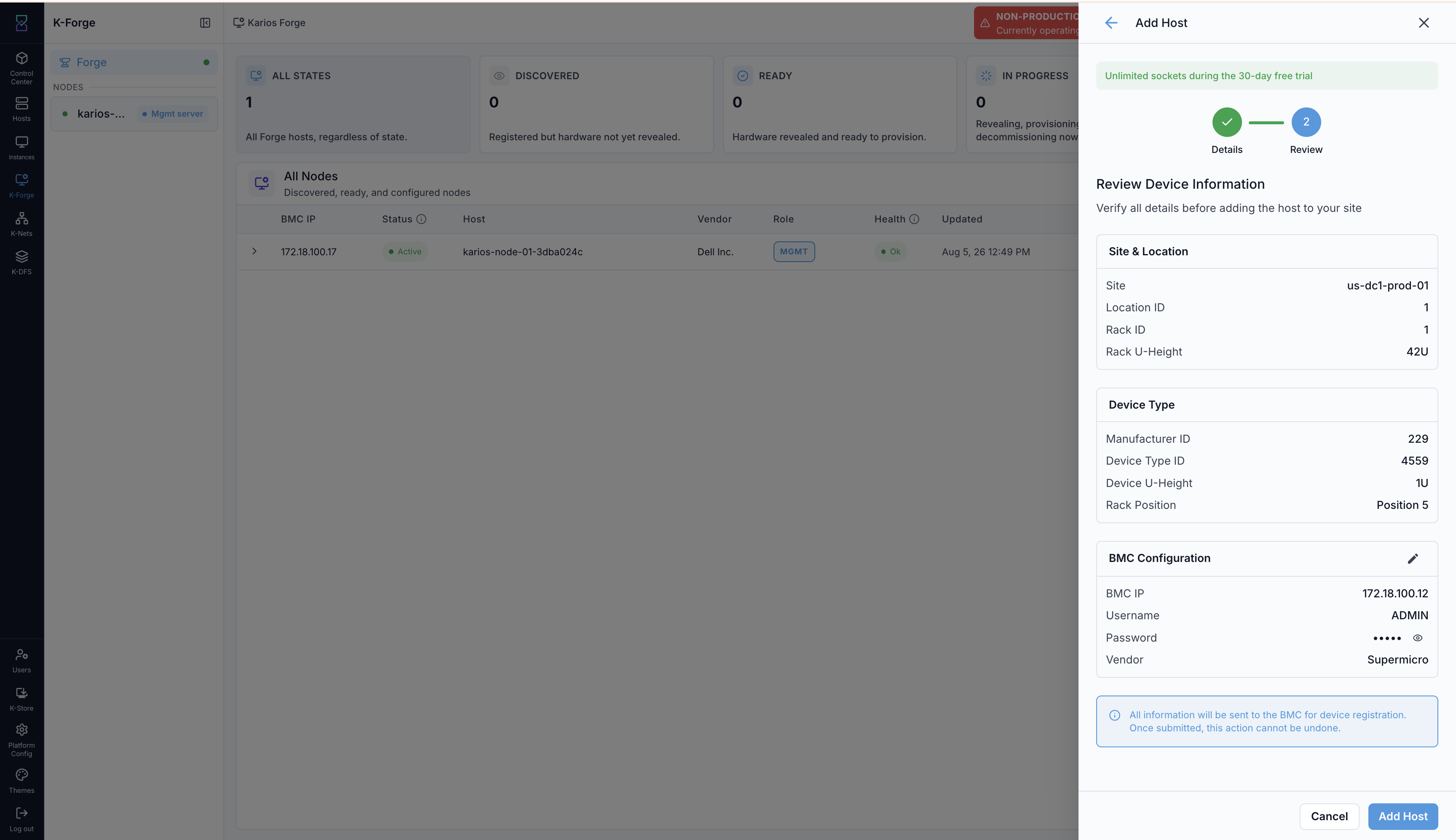Click Rack Position value Position 5
This screenshot has width=1456, height=840.
[x=1402, y=505]
